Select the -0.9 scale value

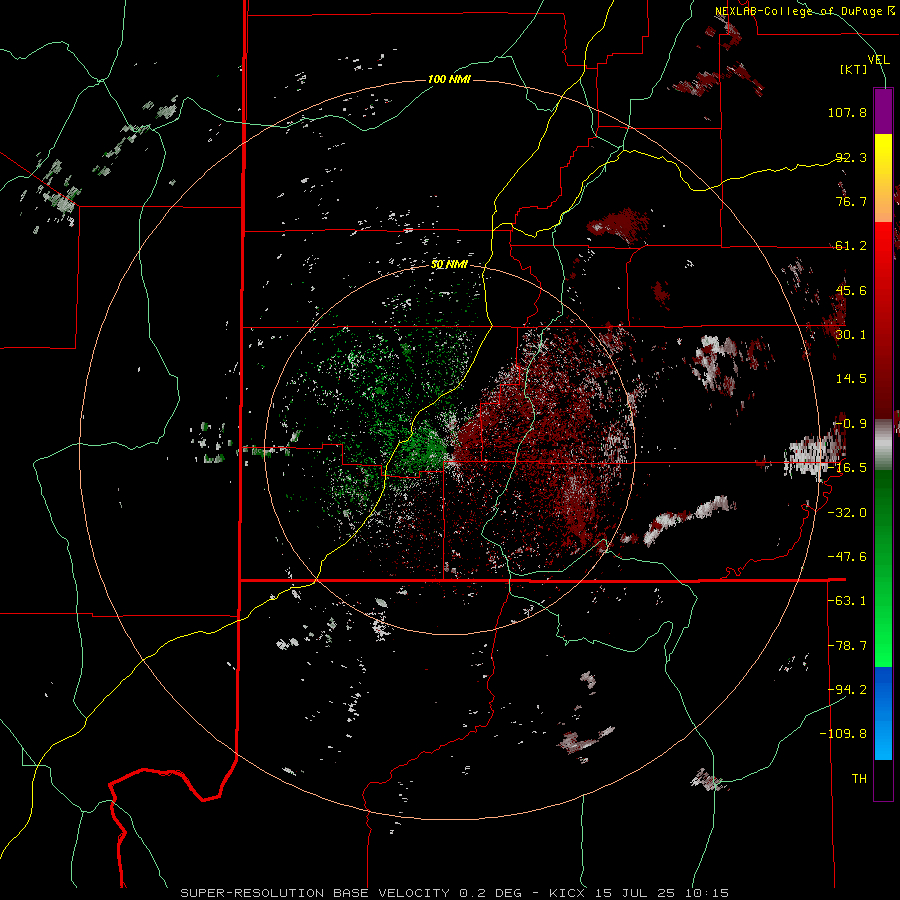pos(851,424)
